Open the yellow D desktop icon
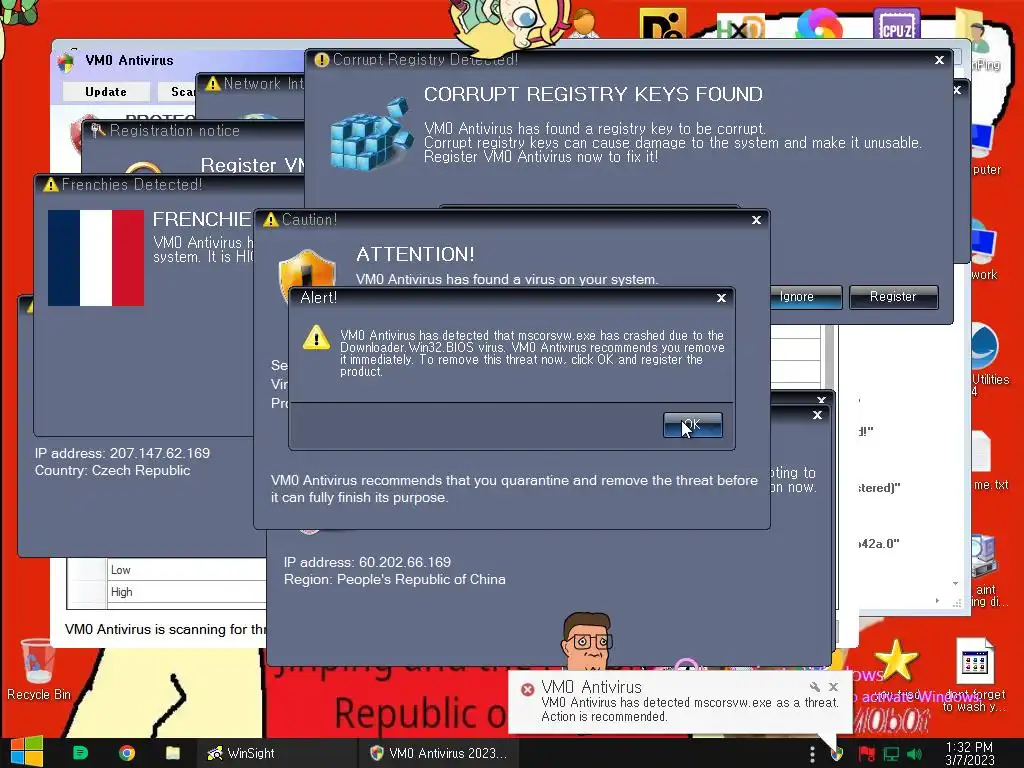The width and height of the screenshot is (1024, 768). tap(662, 25)
